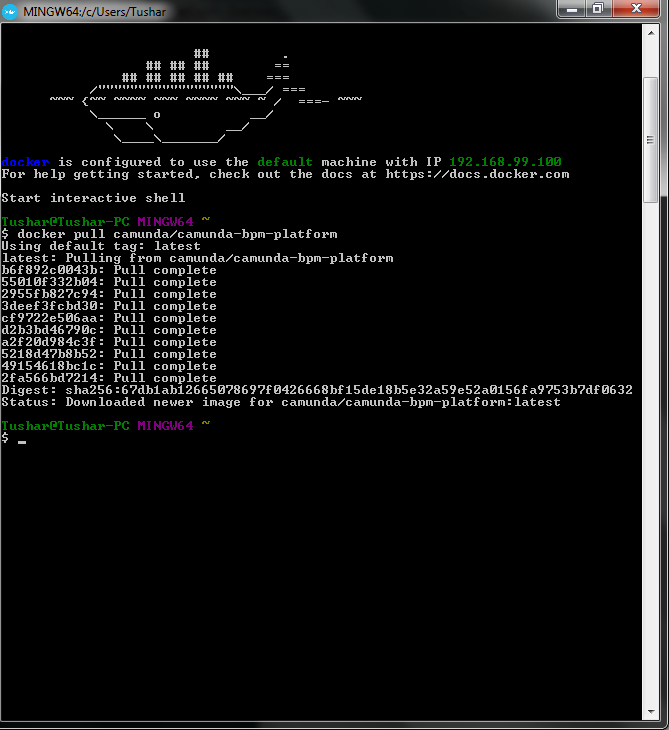Click the Using default tag: latest line
669x730 pixels.
[x=101, y=246]
